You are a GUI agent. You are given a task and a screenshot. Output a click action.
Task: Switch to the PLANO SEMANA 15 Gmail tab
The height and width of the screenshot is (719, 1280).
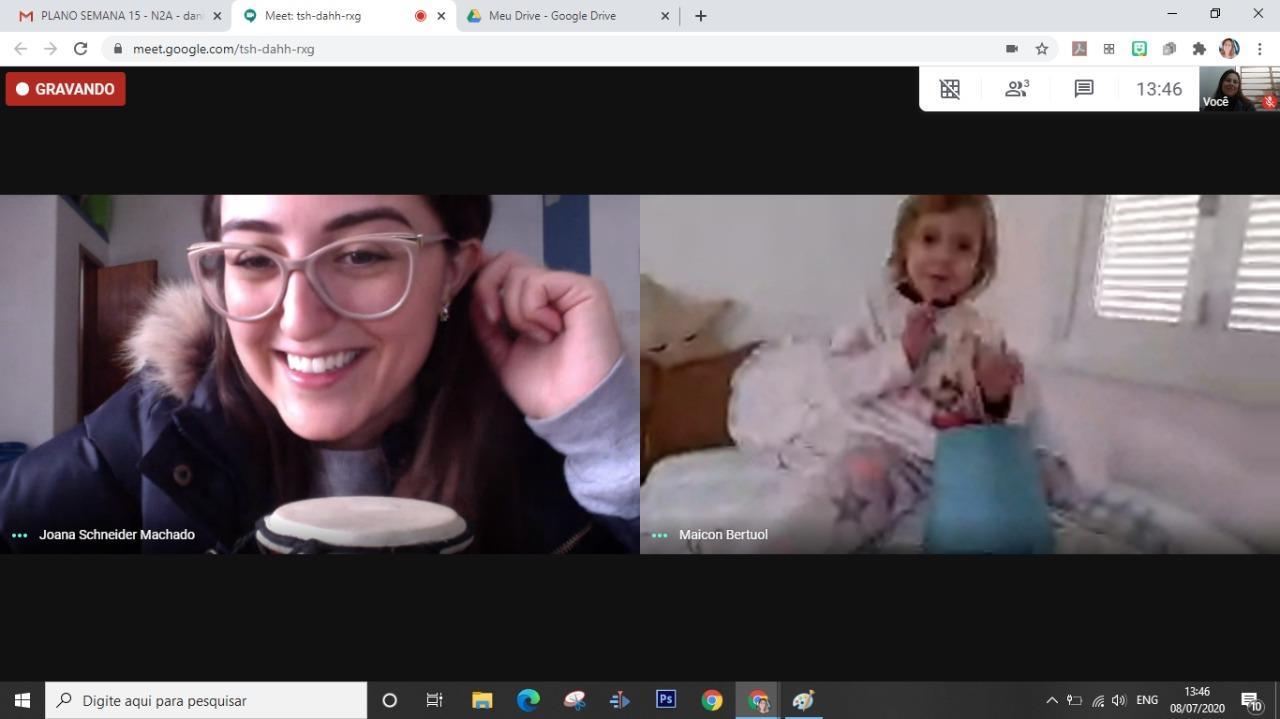click(x=115, y=16)
